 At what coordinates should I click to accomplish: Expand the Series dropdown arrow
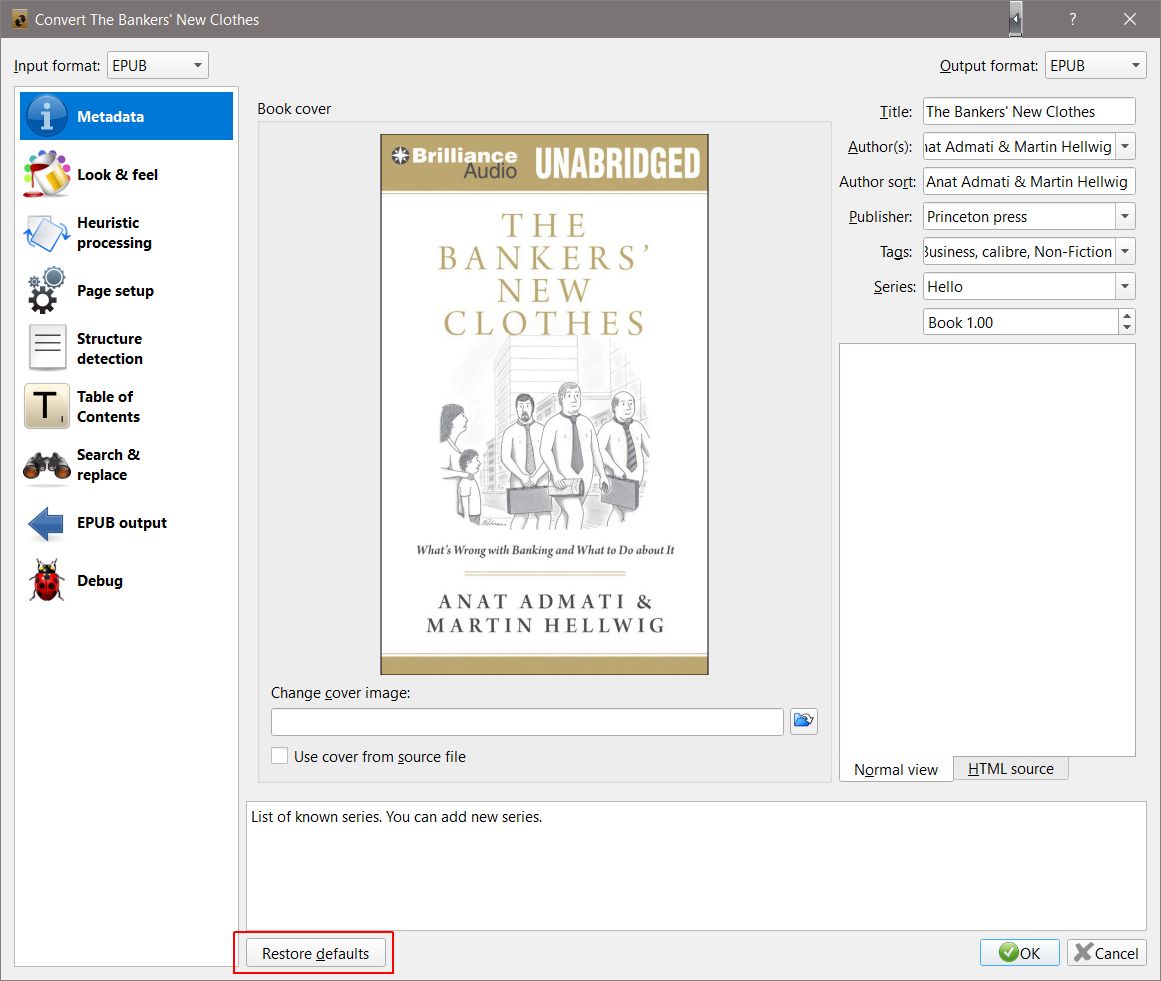[1125, 286]
